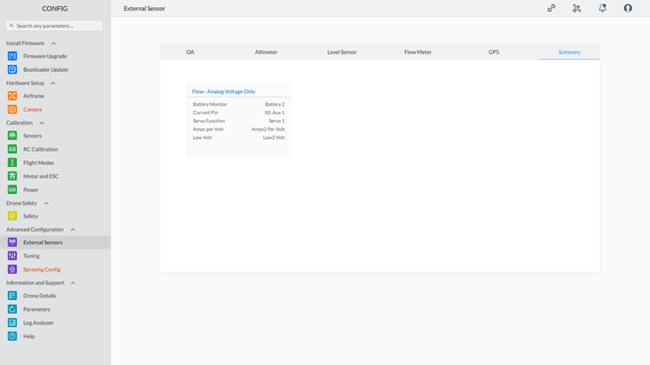Click the Drone Details label
650x365 pixels.
[39, 296]
